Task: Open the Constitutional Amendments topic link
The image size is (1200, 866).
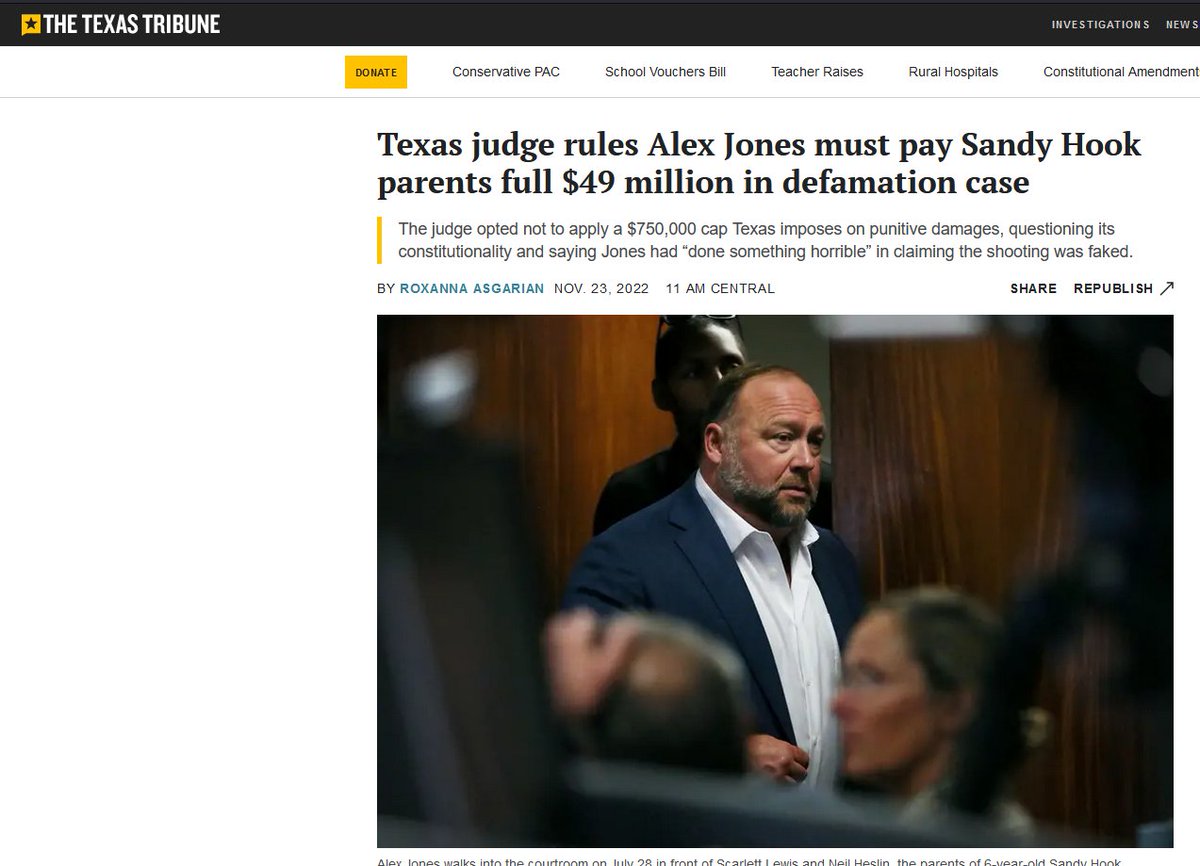Action: coord(1121,72)
